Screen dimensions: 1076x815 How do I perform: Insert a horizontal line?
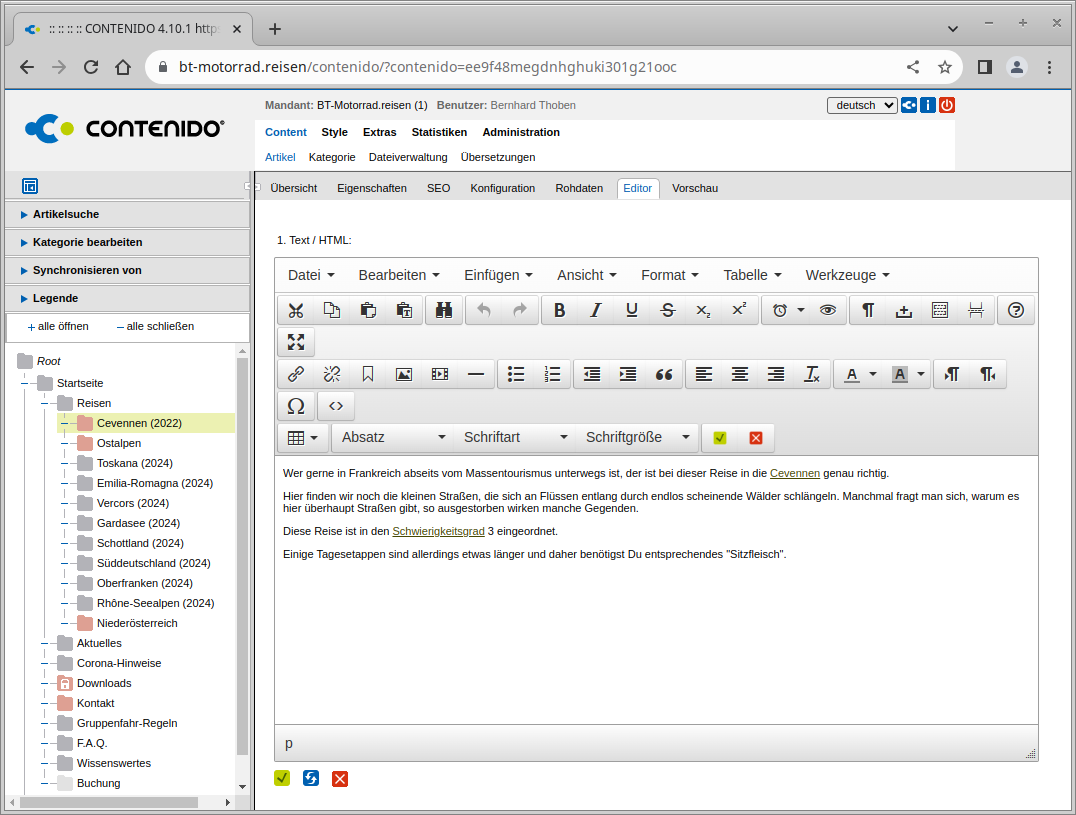pyautogui.click(x=476, y=374)
